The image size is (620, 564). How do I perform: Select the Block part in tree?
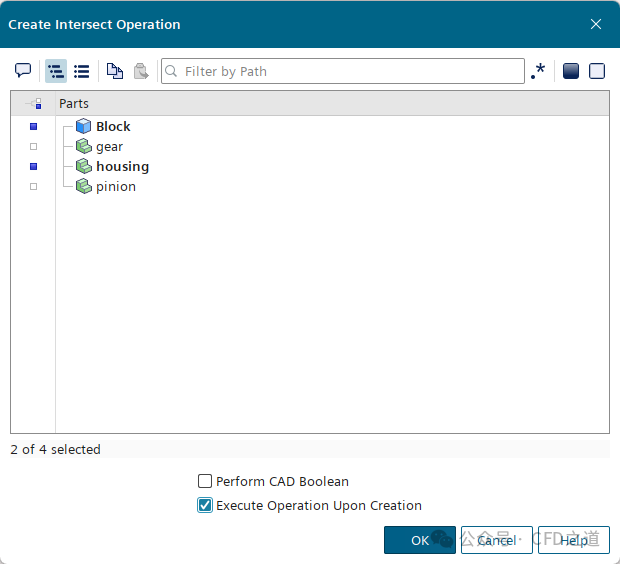click(x=113, y=127)
